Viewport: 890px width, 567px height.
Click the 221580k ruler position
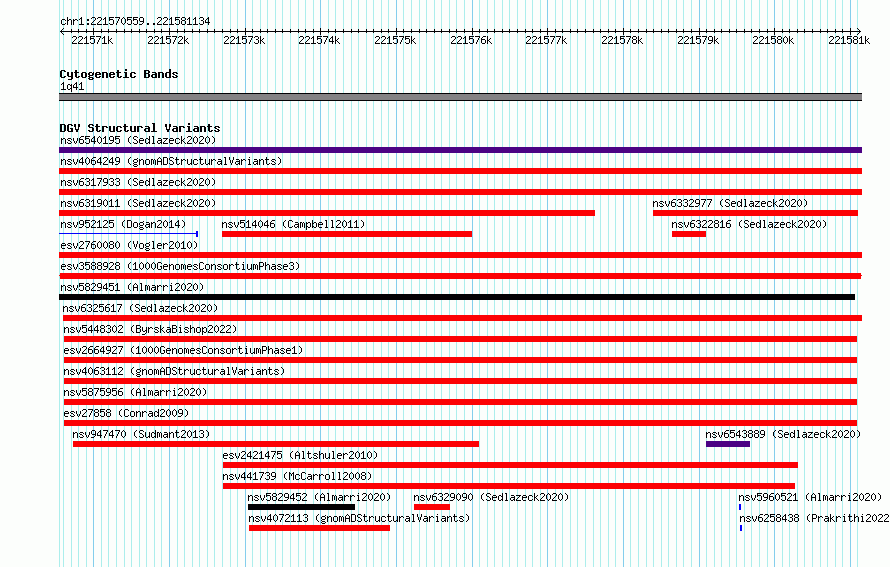click(x=773, y=40)
